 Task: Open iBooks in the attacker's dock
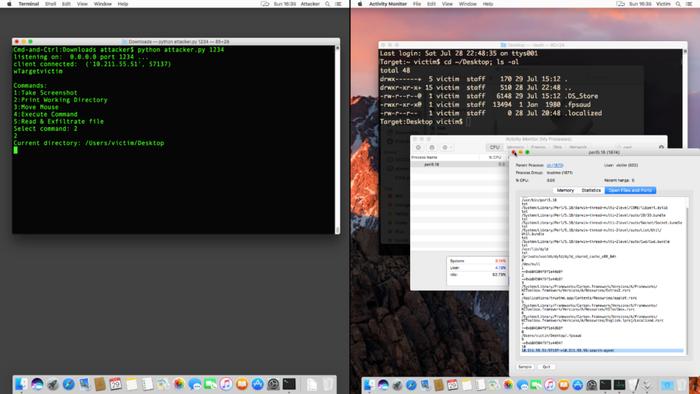(x=242, y=384)
